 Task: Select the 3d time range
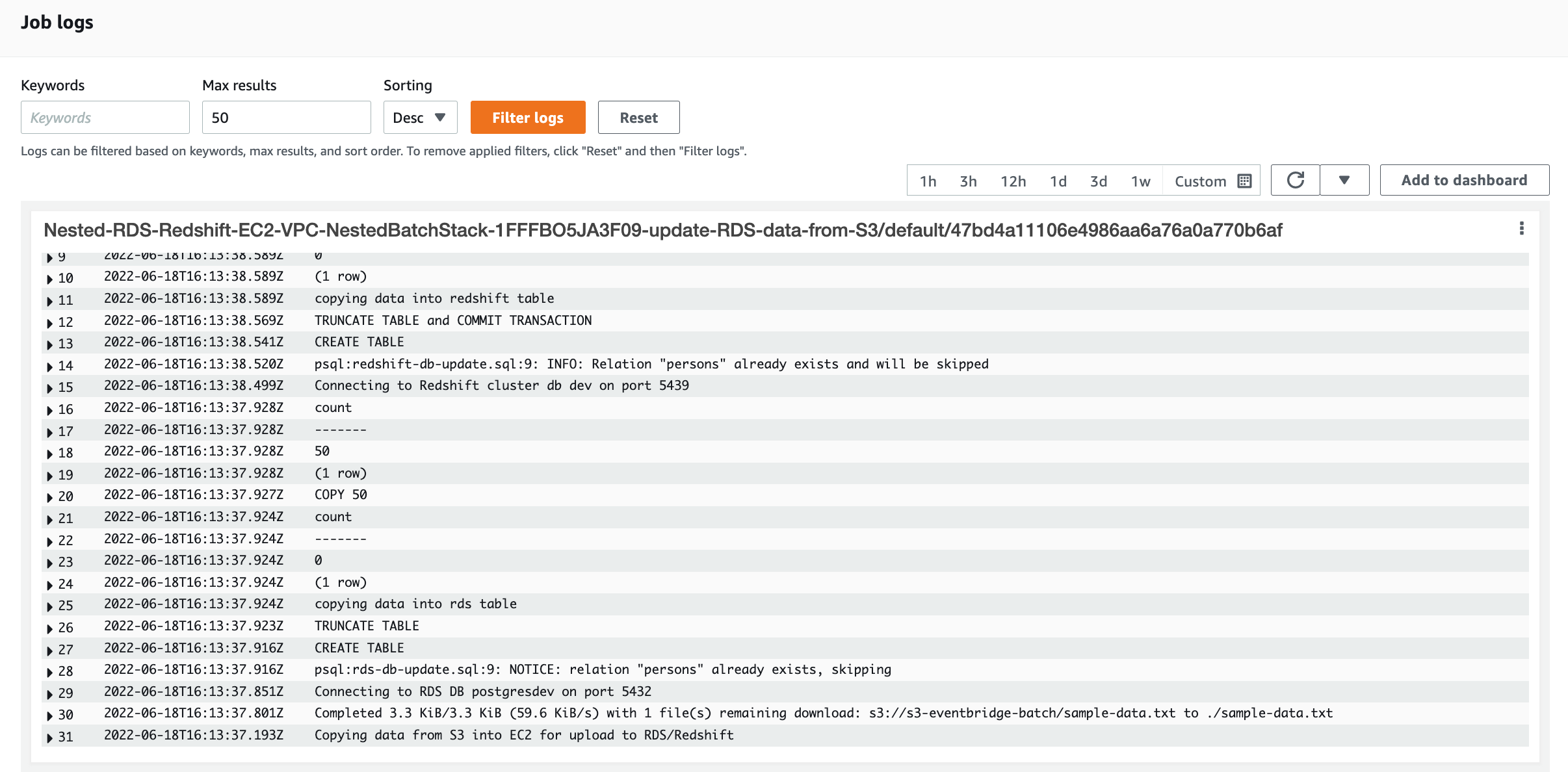[x=1098, y=181]
